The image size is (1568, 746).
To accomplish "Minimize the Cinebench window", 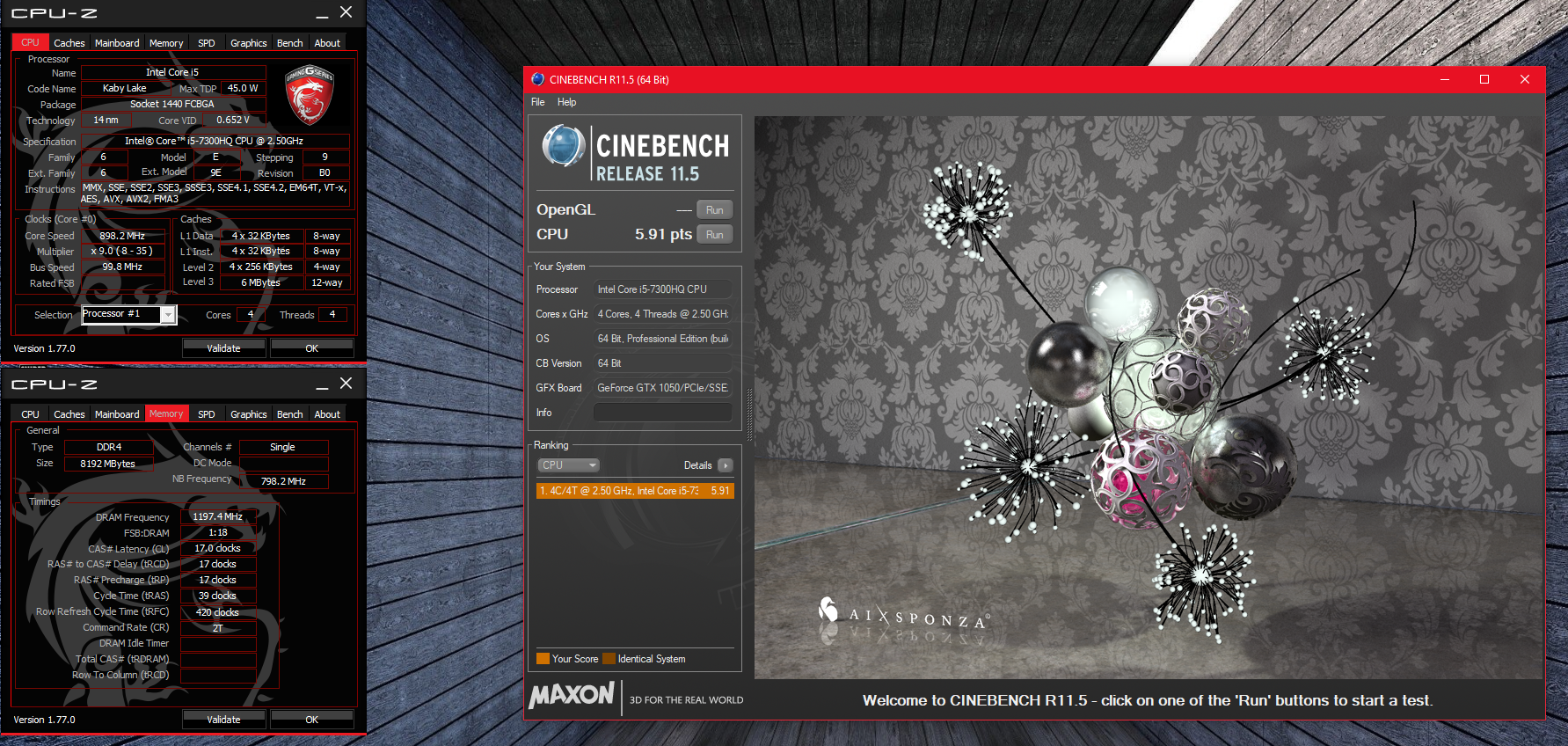I will [x=1444, y=79].
